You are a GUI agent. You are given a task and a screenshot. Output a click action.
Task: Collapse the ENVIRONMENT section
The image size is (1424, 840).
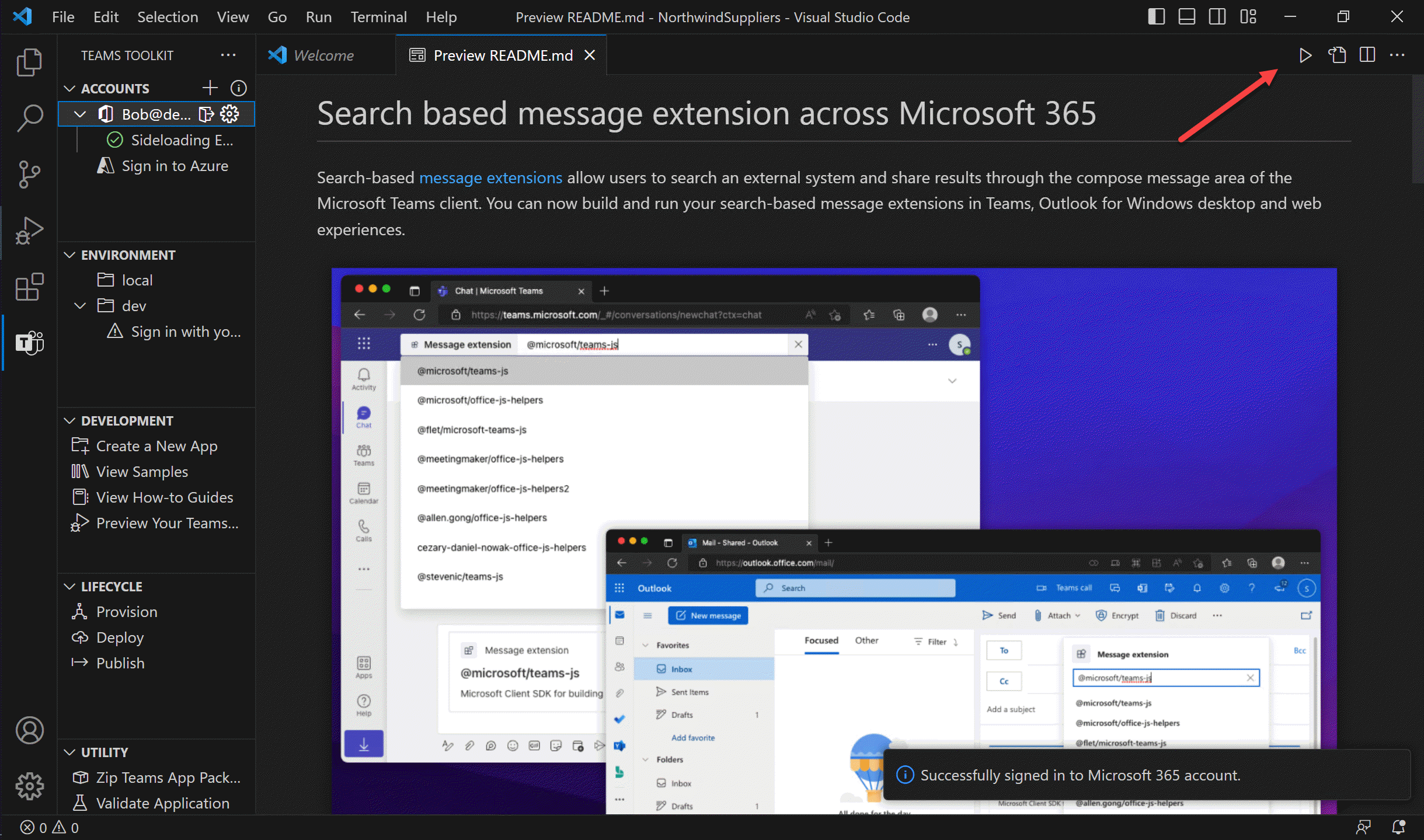[69, 255]
